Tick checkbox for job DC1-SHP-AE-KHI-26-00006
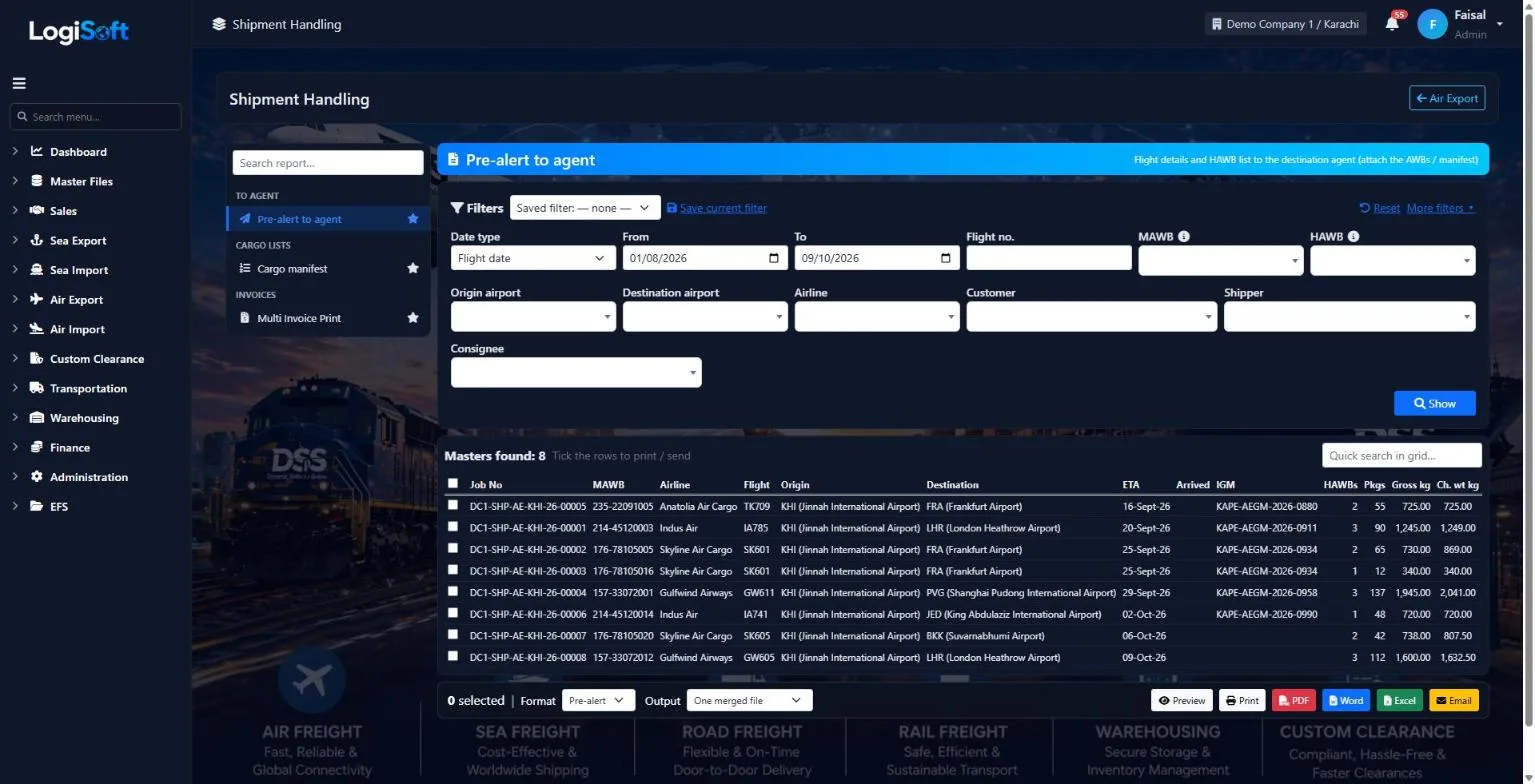This screenshot has width=1535, height=784. click(453, 613)
